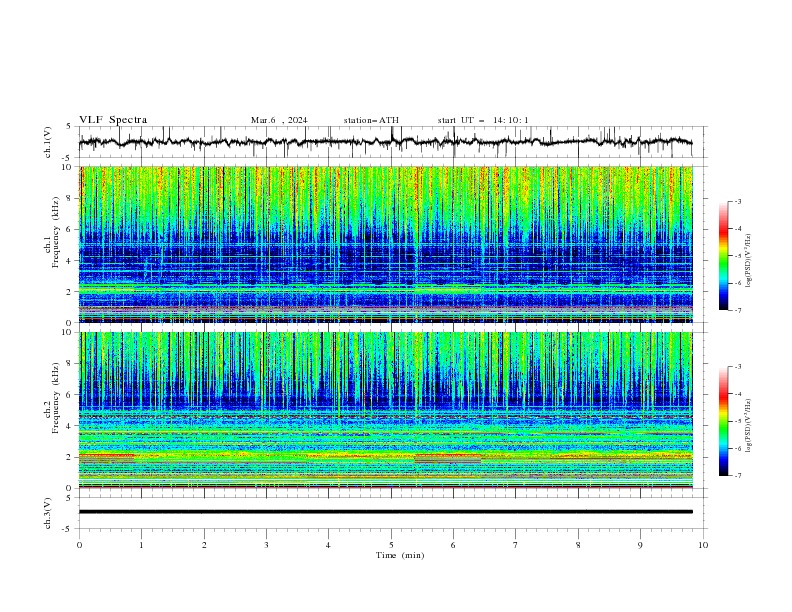792x612 pixels.
Task: Click the "ch.1(V)" axis label
Action: [48, 142]
